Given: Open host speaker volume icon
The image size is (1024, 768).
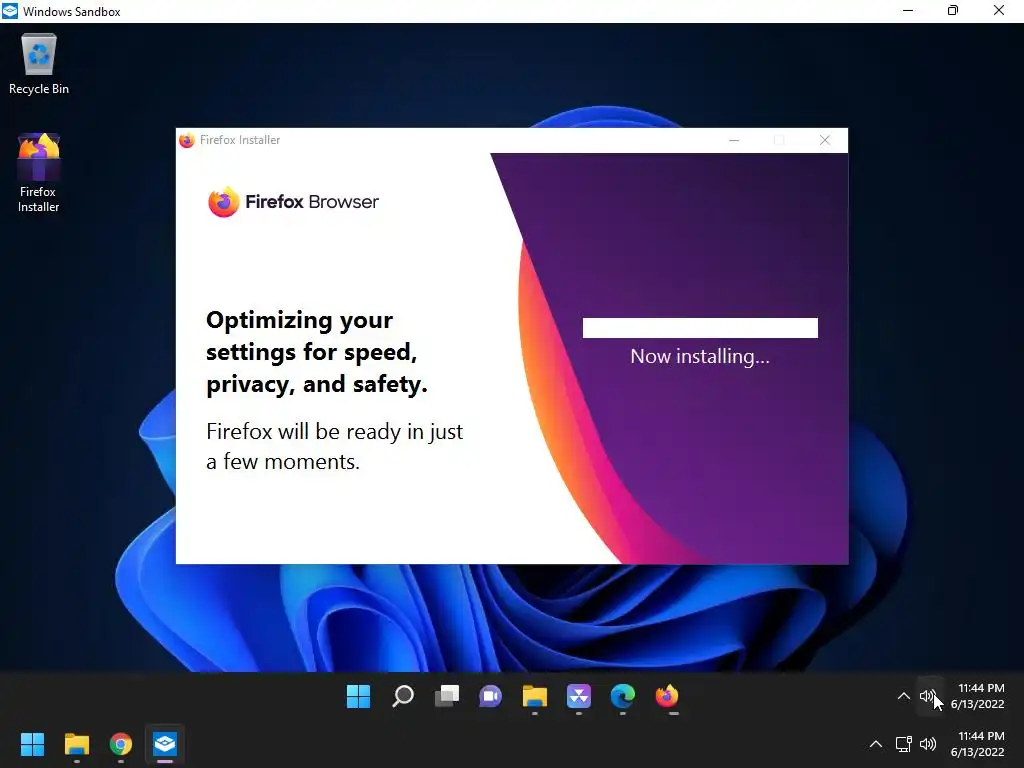Looking at the screenshot, I should [x=928, y=744].
